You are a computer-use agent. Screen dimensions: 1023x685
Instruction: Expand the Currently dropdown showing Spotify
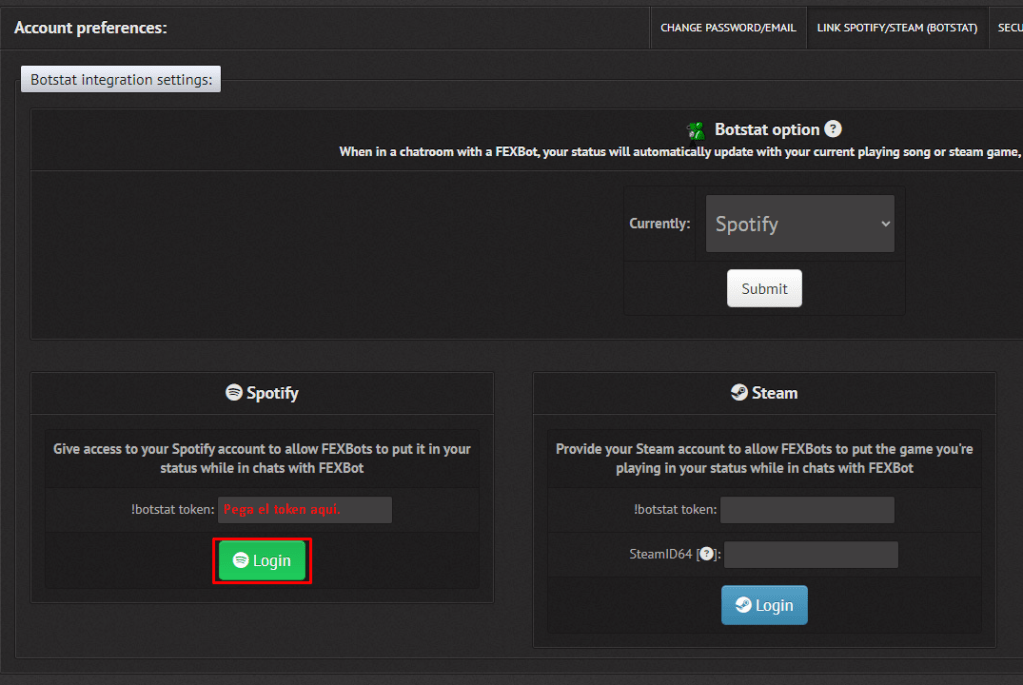tap(799, 224)
